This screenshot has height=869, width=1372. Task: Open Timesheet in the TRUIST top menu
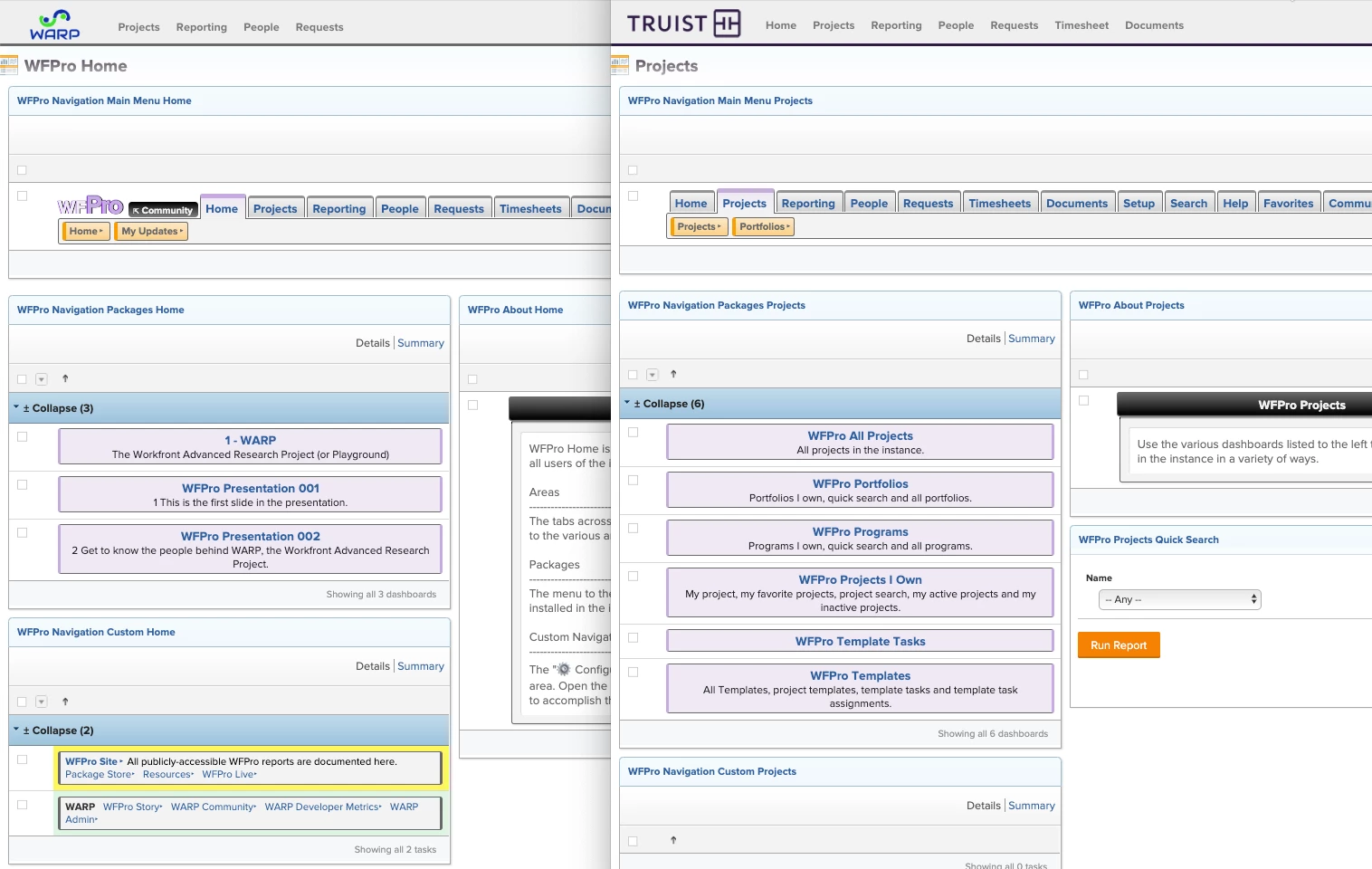tap(1081, 25)
